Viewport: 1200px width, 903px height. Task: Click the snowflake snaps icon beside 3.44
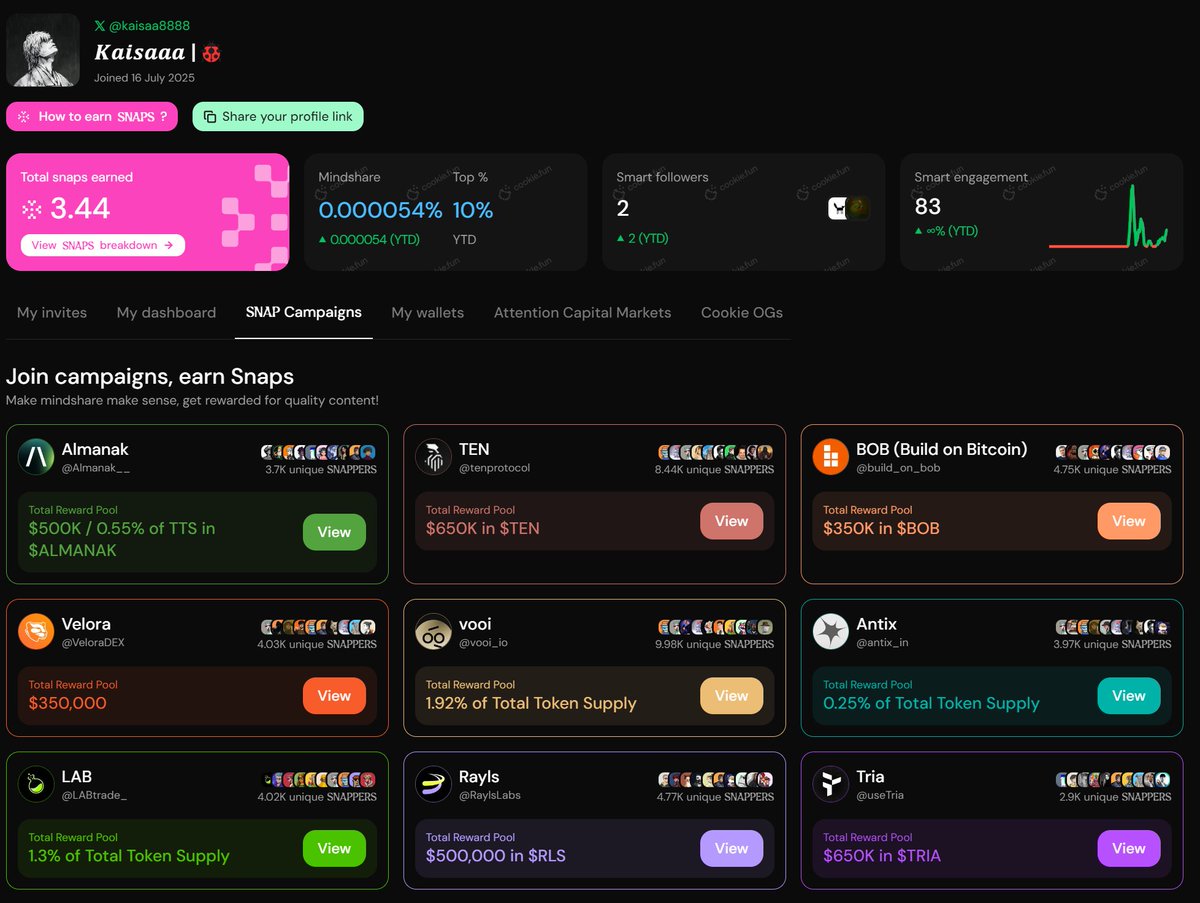click(32, 209)
